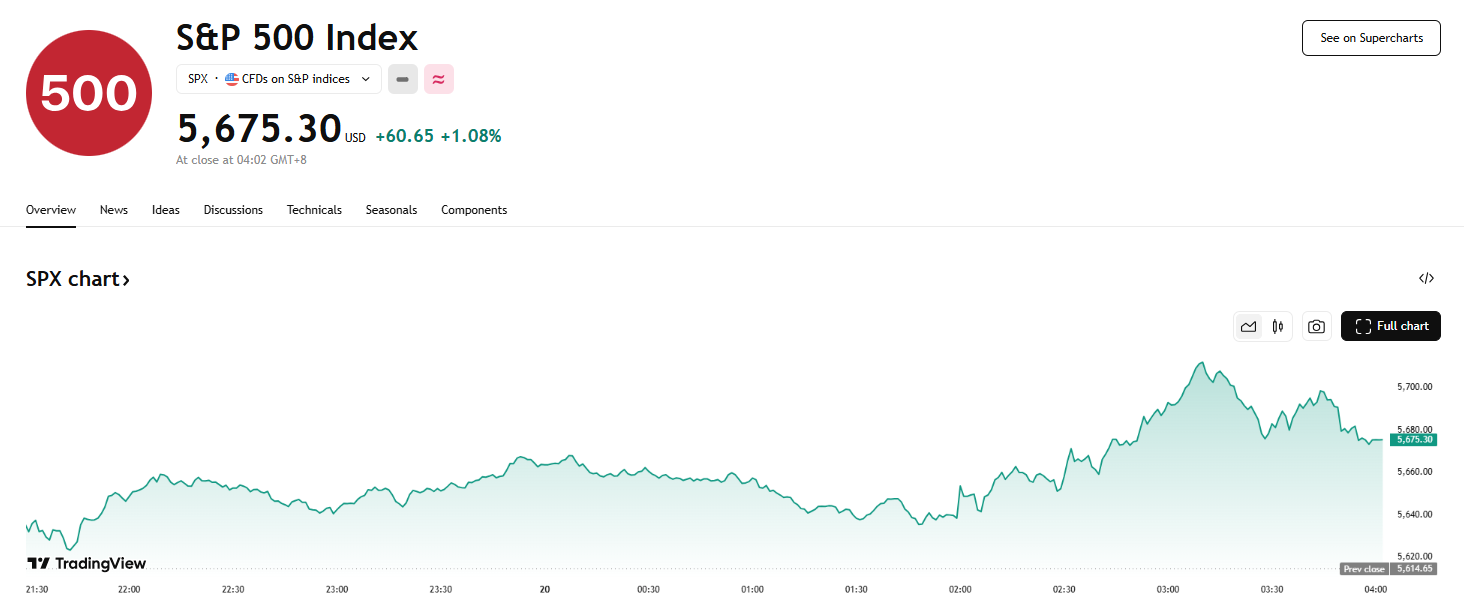This screenshot has width=1464, height=615.
Task: Open the News tab
Action: [x=114, y=210]
